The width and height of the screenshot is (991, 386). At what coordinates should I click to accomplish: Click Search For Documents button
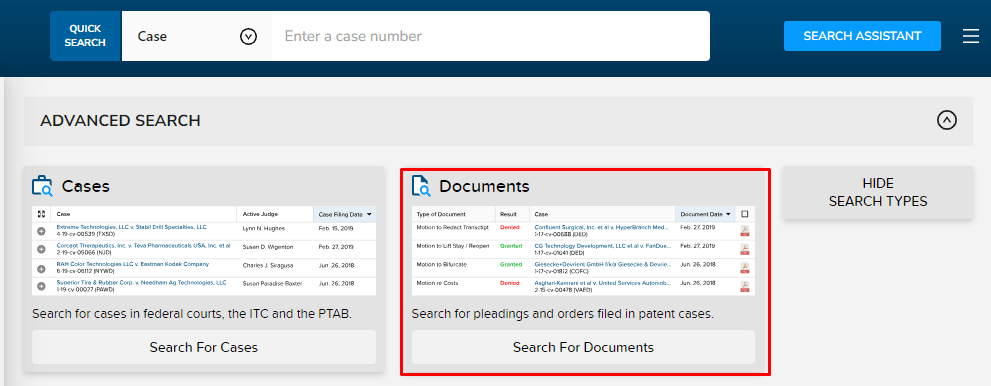[583, 347]
